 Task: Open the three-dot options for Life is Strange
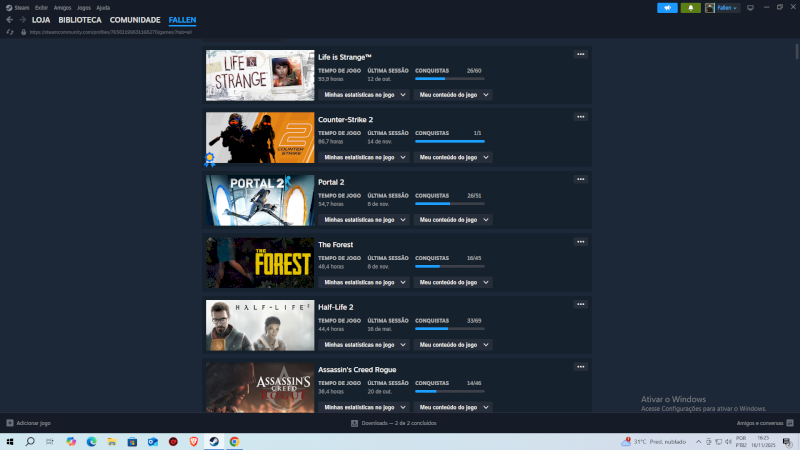click(580, 54)
